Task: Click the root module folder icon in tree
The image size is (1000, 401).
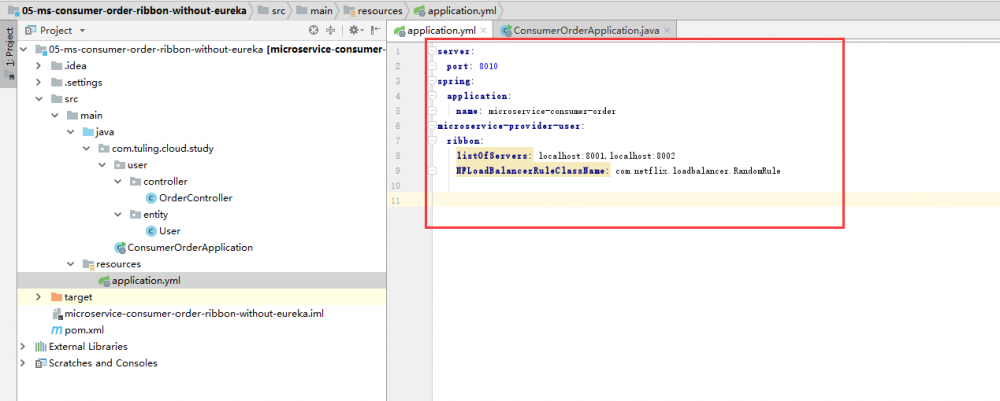Action: (41, 49)
